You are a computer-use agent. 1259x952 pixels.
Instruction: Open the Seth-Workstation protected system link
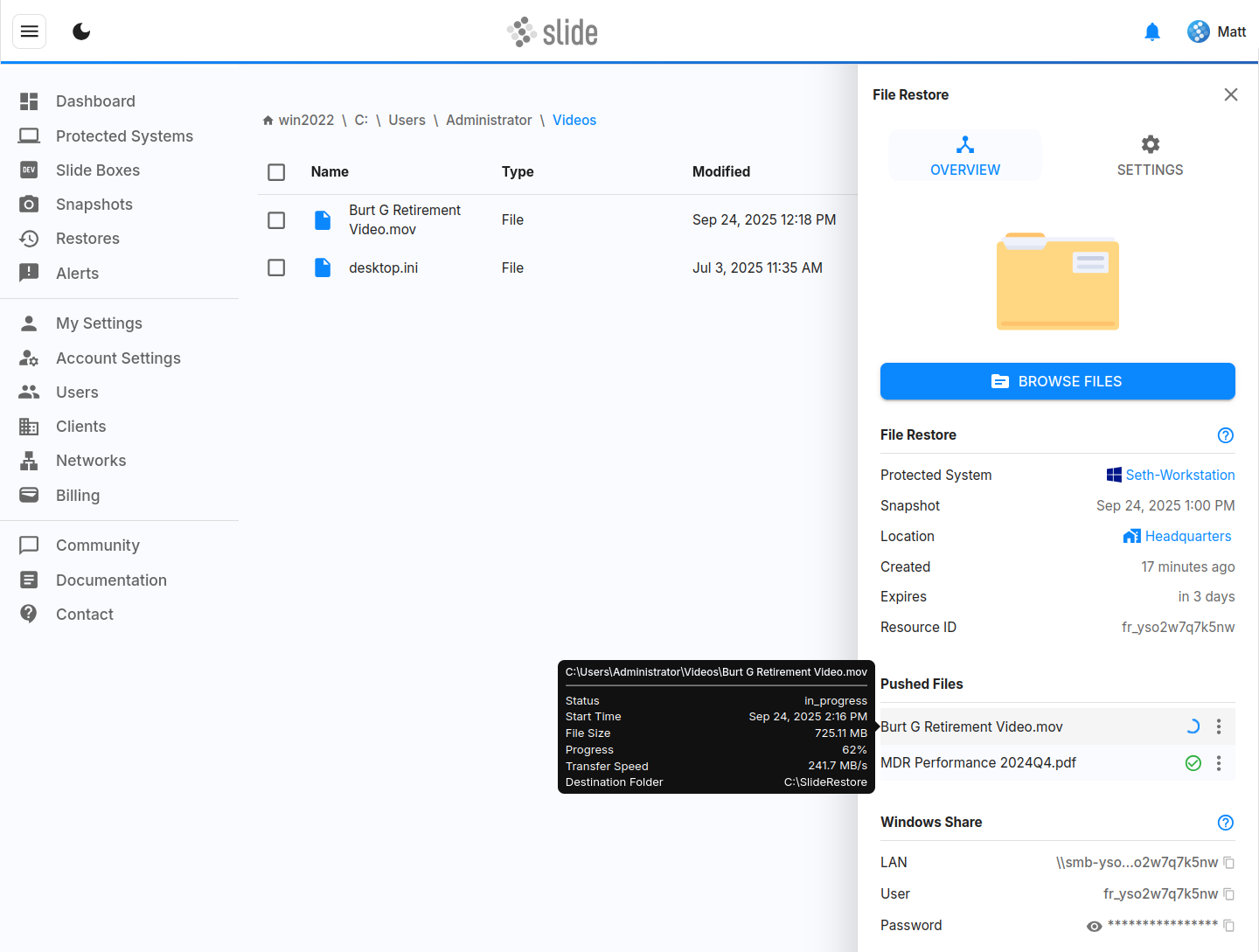pyautogui.click(x=1179, y=475)
